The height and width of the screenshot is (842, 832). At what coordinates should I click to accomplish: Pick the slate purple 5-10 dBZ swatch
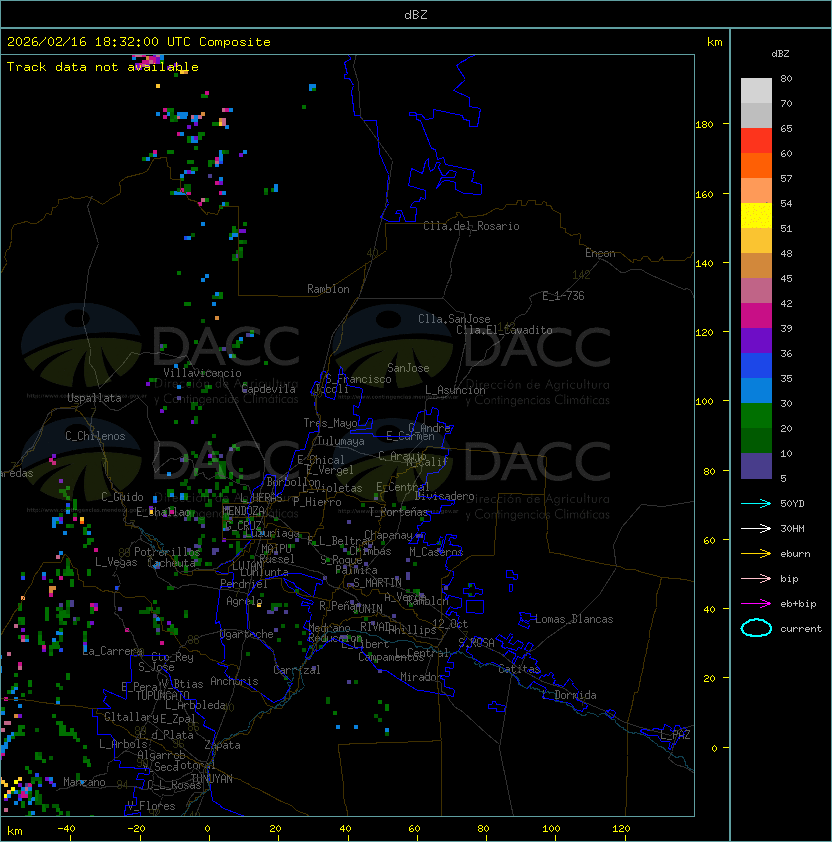(756, 466)
